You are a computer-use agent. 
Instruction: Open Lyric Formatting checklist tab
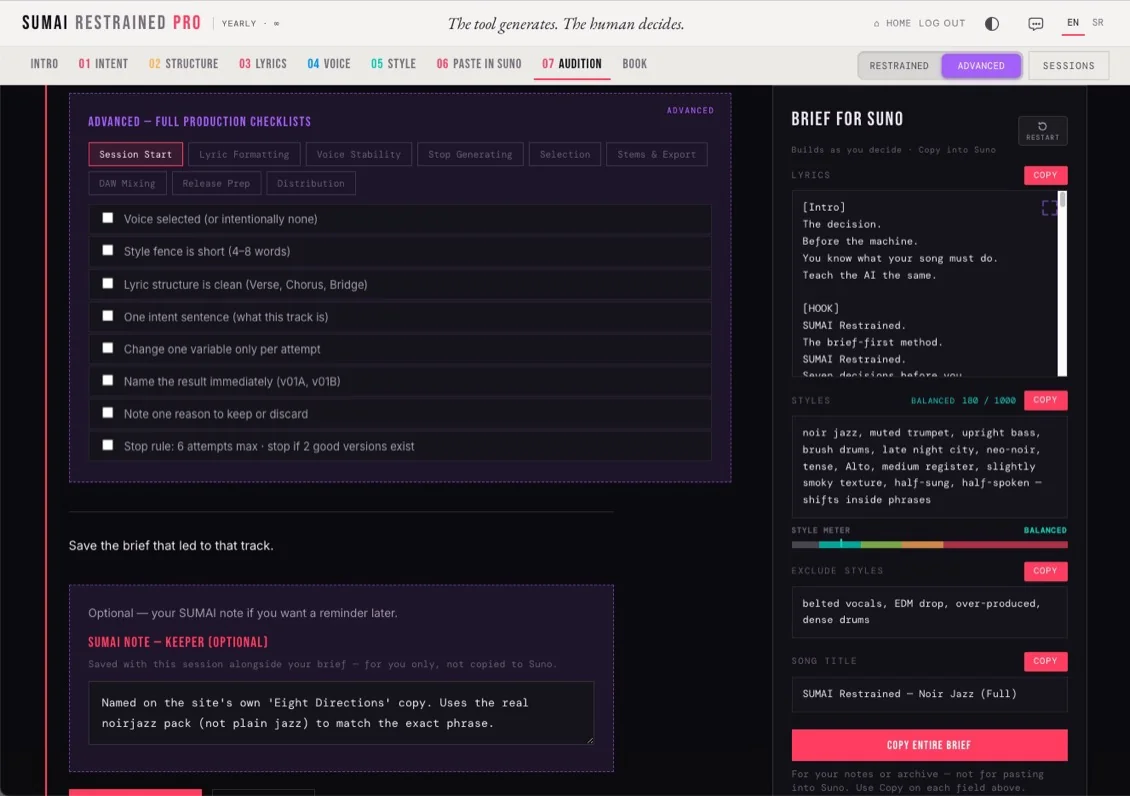(x=244, y=154)
